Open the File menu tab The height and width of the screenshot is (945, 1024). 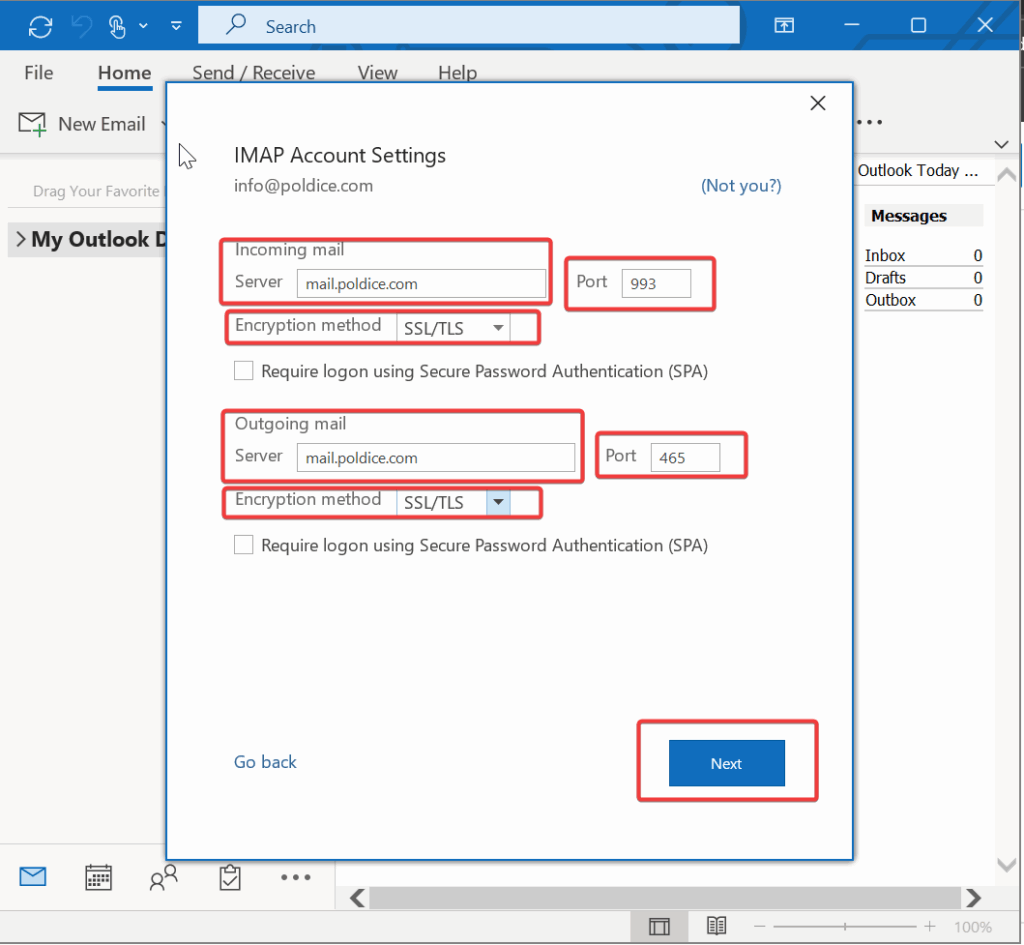coord(39,73)
